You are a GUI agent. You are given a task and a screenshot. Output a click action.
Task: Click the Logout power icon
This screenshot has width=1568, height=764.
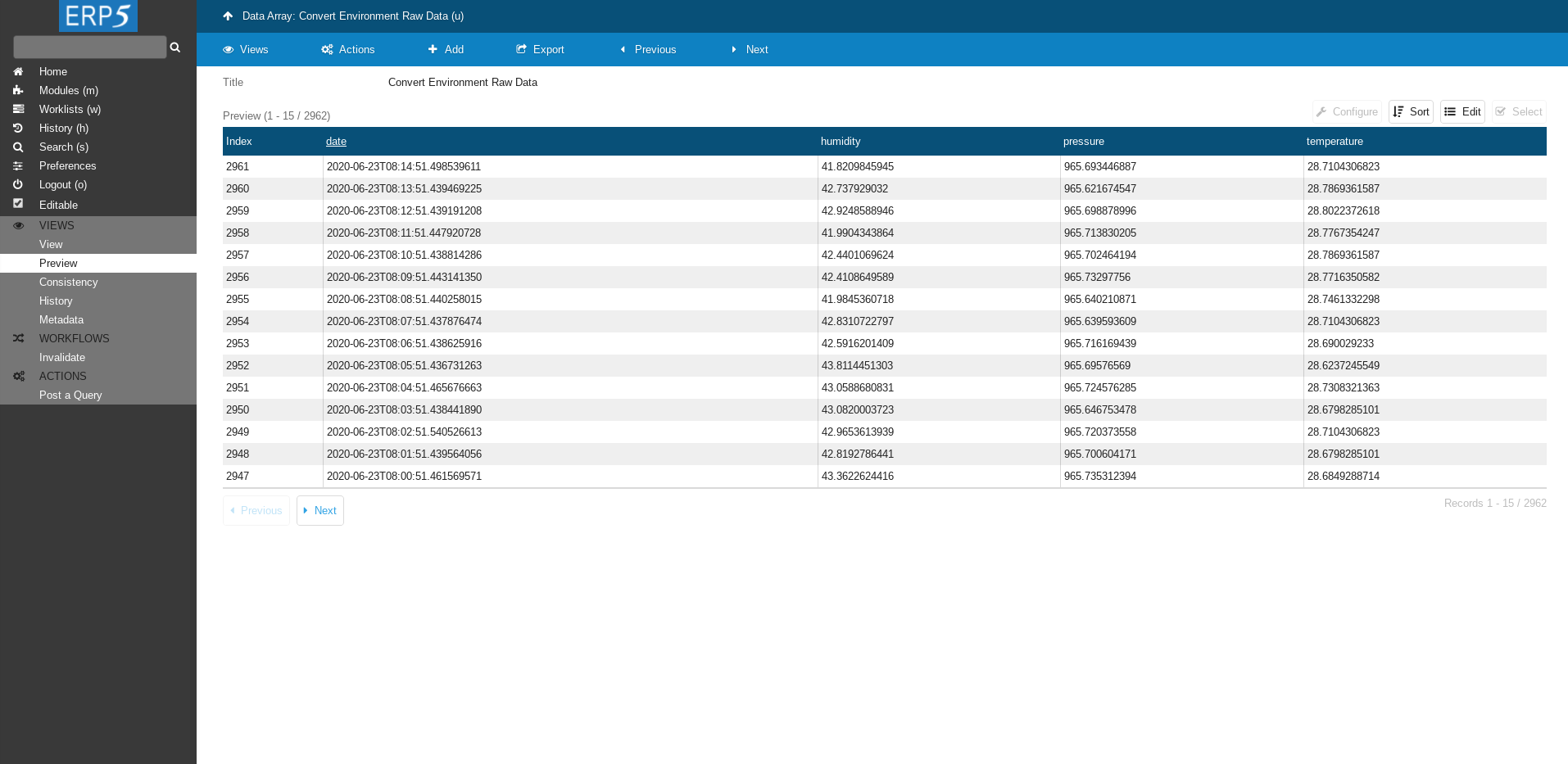coord(18,185)
